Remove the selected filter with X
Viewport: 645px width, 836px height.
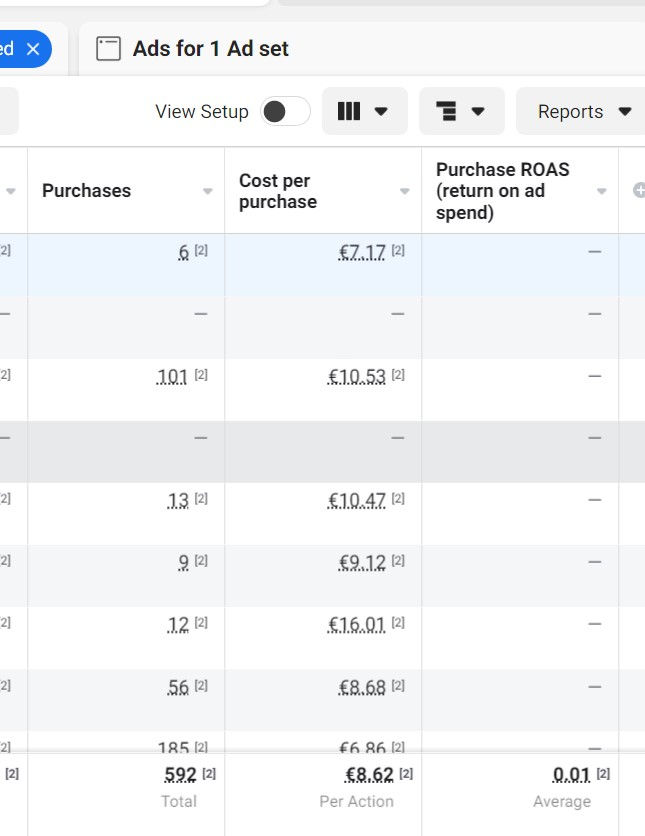33,48
